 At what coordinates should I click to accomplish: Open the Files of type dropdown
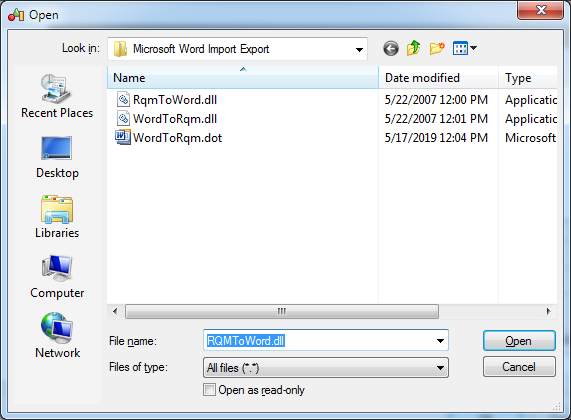pyautogui.click(x=326, y=368)
